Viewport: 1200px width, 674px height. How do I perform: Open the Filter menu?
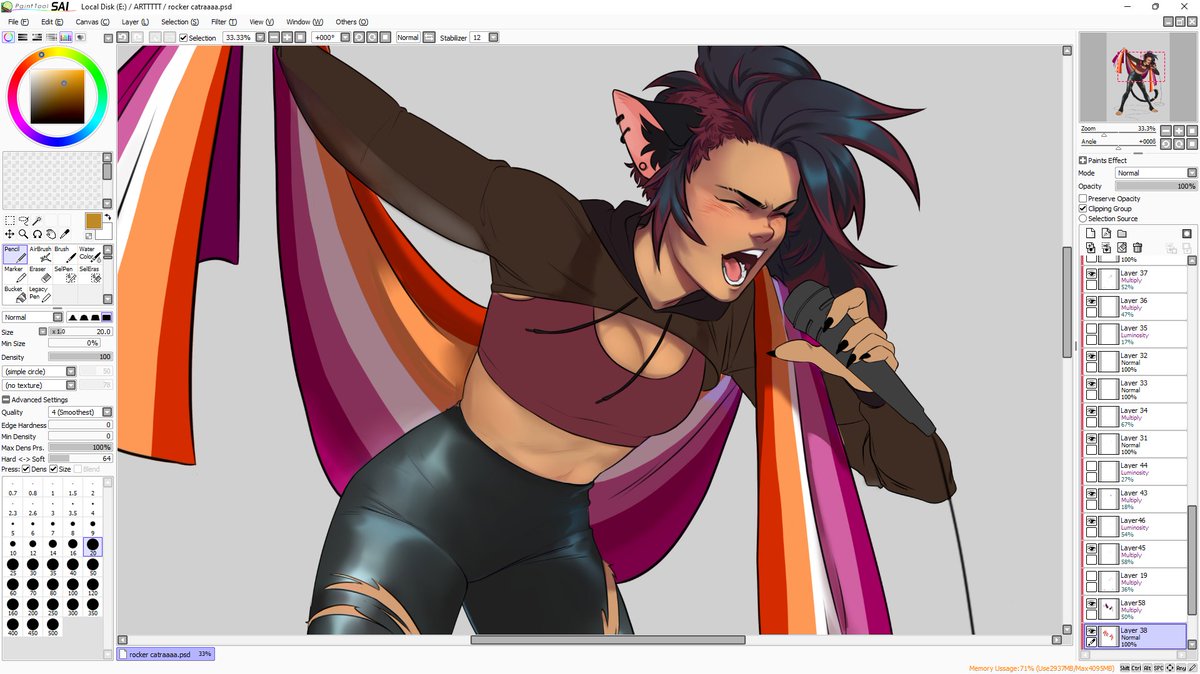click(224, 21)
